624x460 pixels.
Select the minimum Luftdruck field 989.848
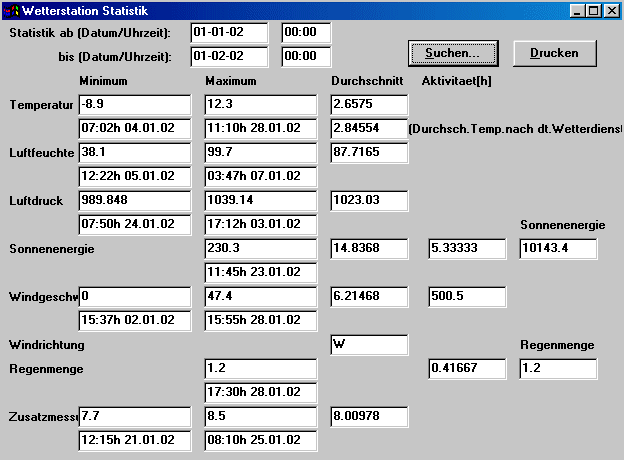pyautogui.click(x=134, y=201)
